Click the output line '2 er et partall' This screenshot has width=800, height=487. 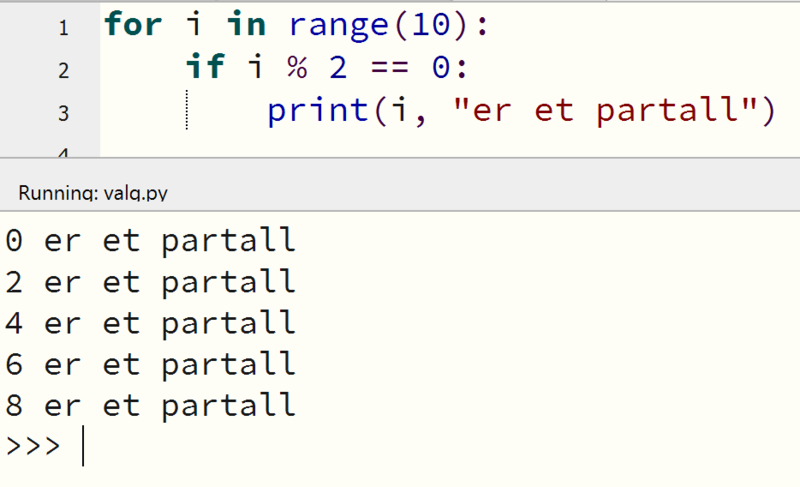click(x=150, y=282)
